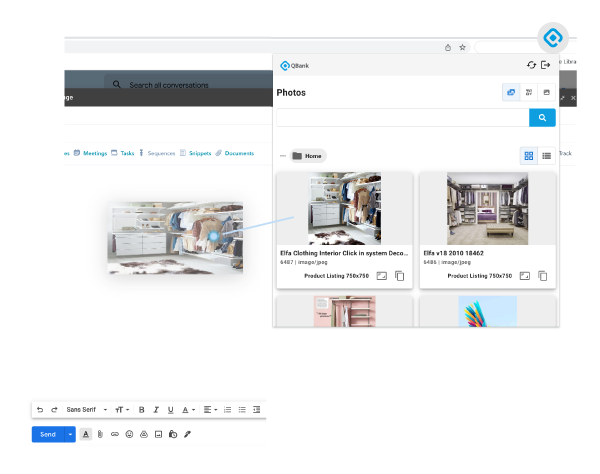Open Product Listing 750x750 dropdown on Elfa Clothing card
Image resolution: width=600 pixels, height=474 pixels.
click(x=336, y=276)
